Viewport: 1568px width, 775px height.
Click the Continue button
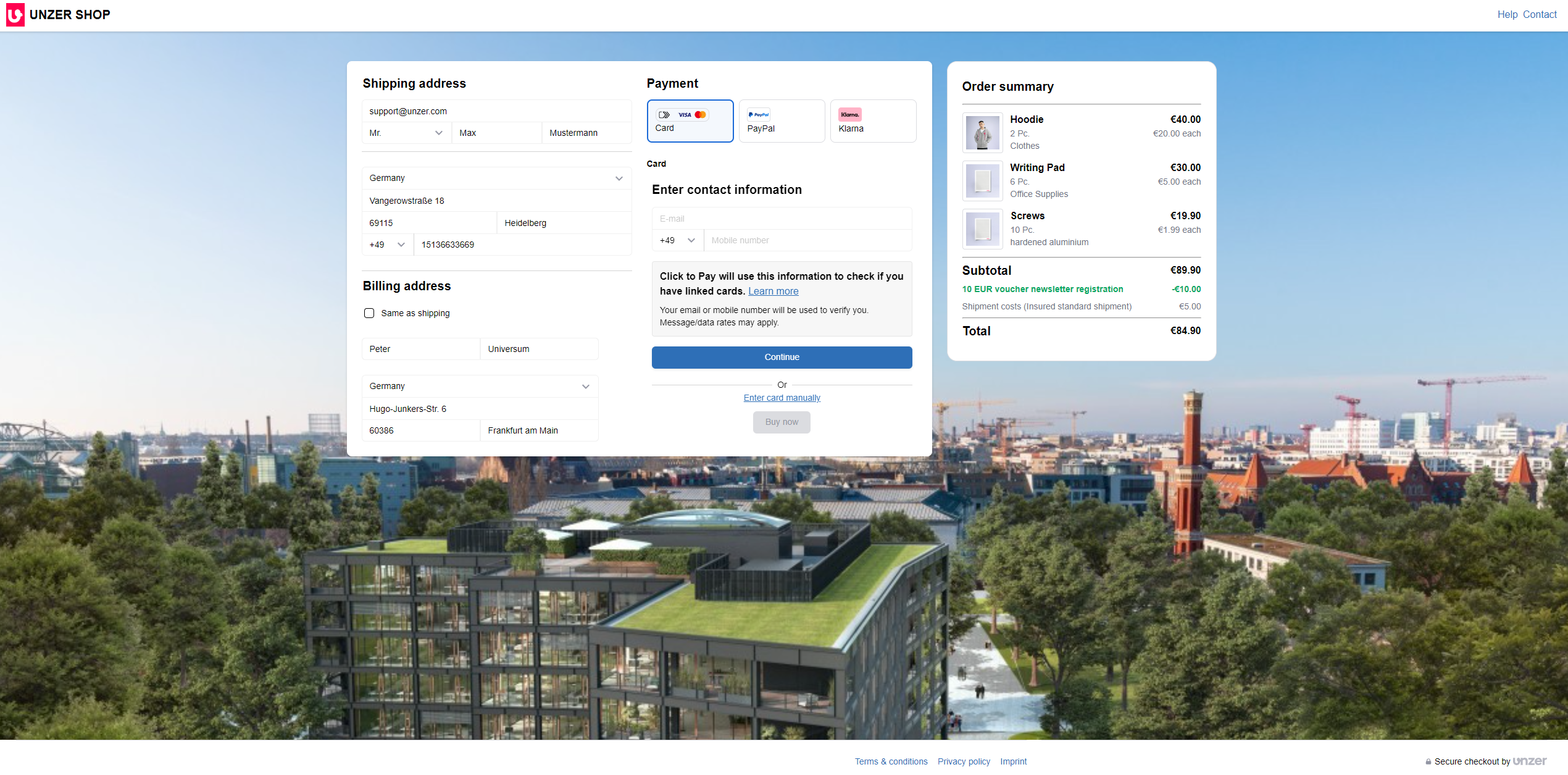pyautogui.click(x=782, y=357)
